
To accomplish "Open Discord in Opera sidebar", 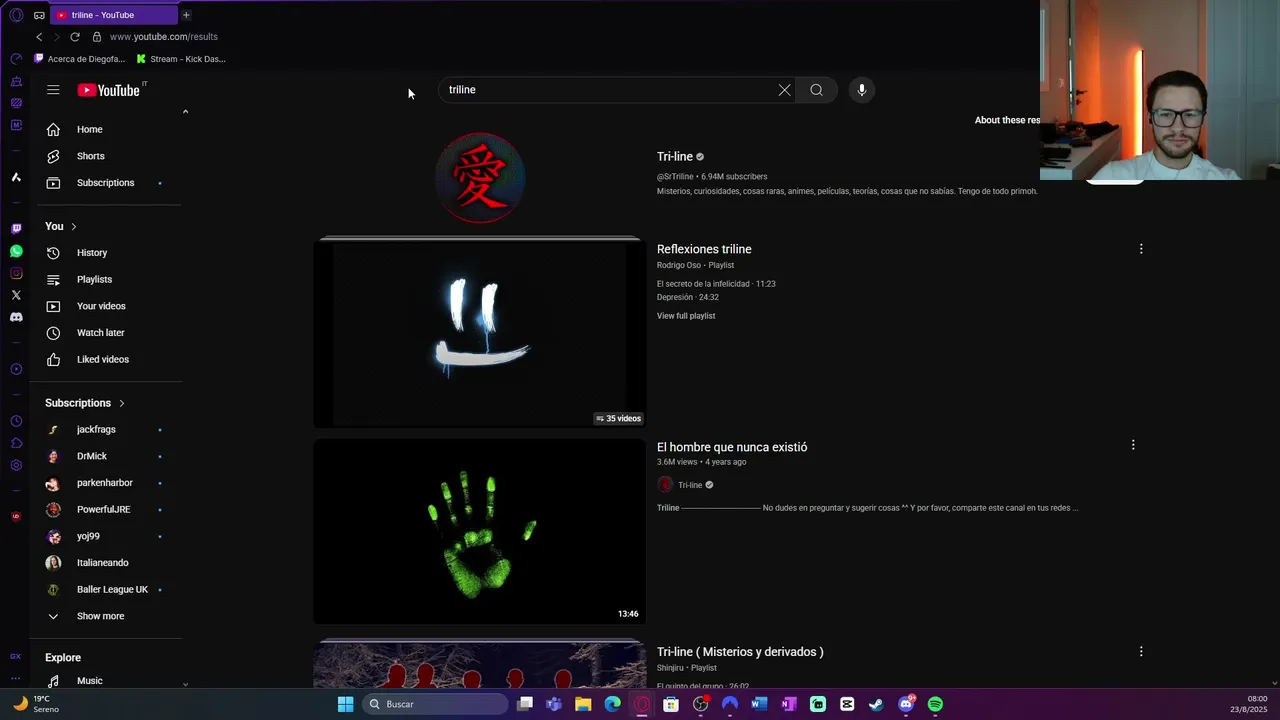I will tap(16, 317).
